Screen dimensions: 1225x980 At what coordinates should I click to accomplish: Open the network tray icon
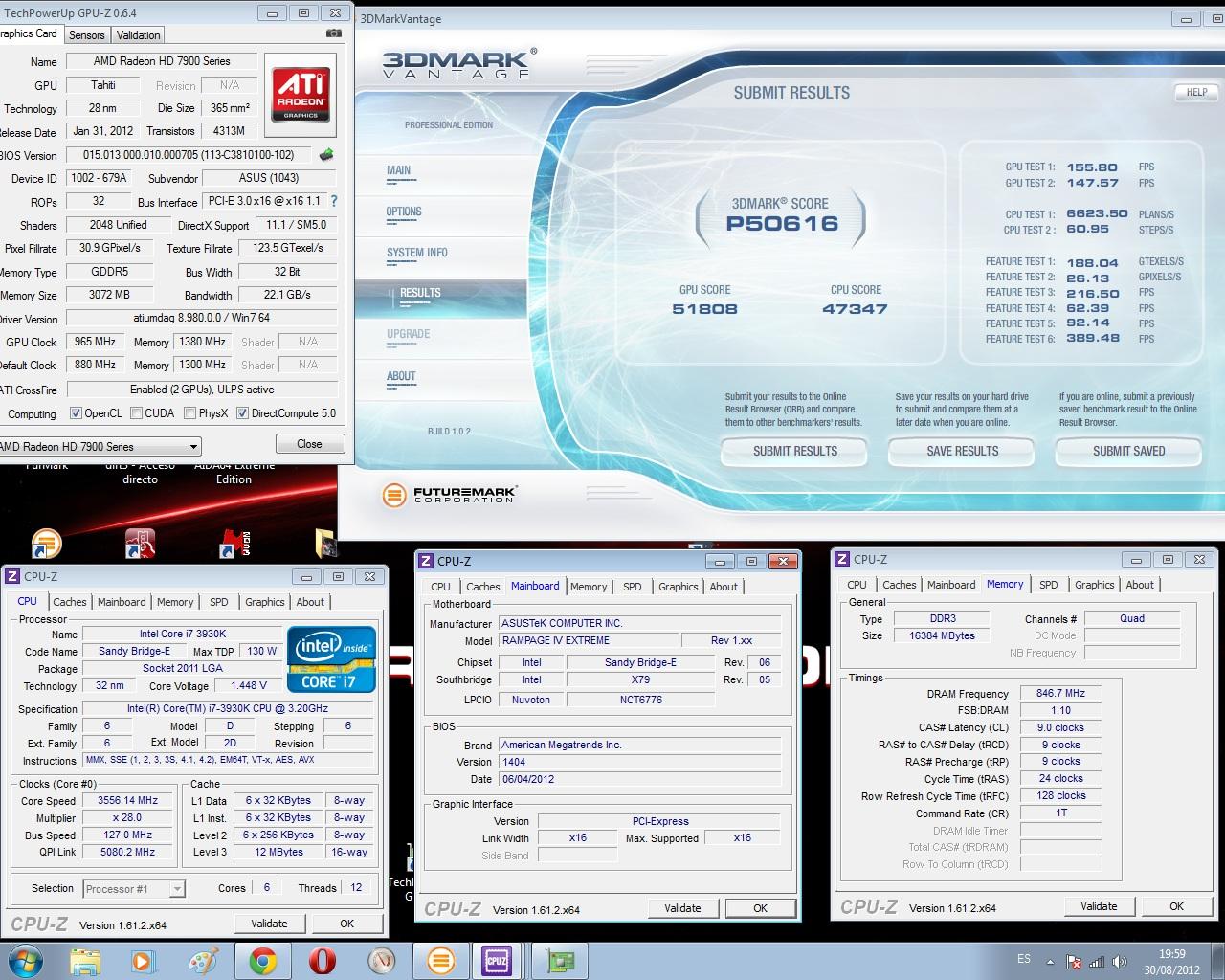1097,962
